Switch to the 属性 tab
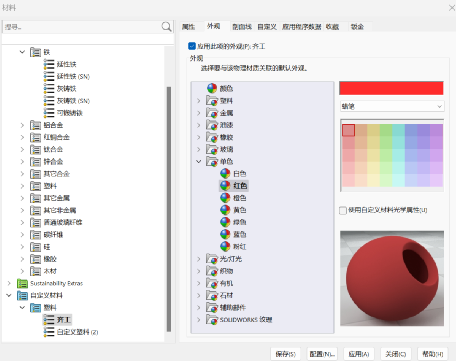Screen dimensions: 456x361 [188, 27]
